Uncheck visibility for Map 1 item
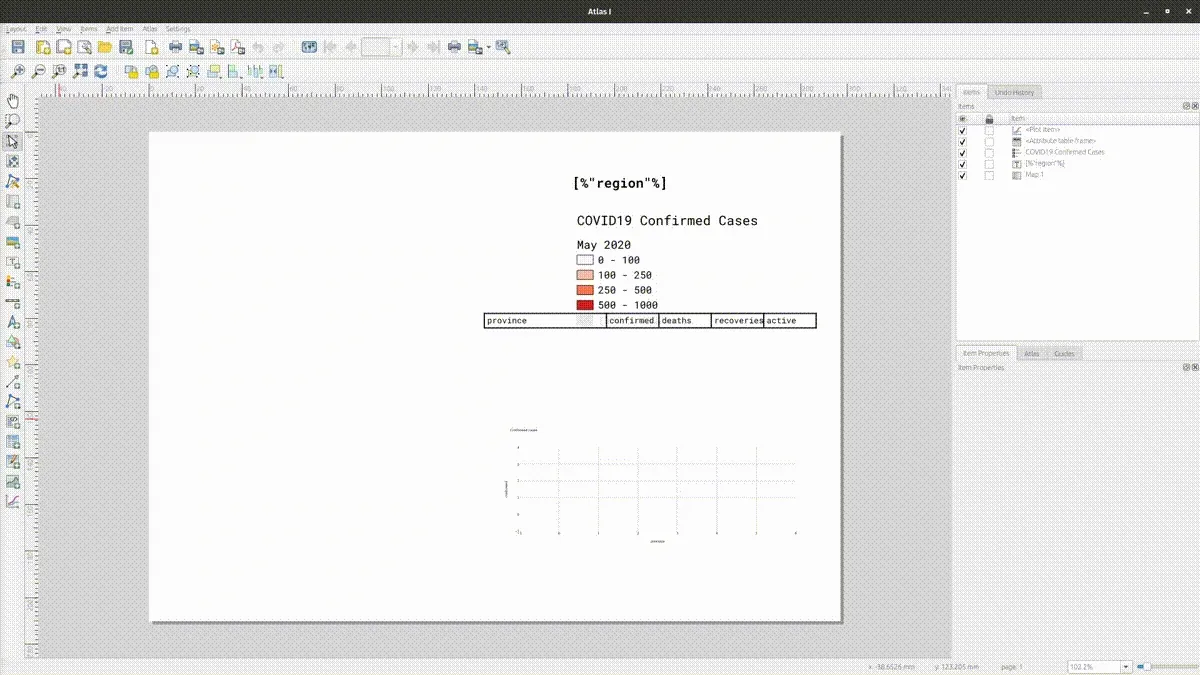1200x675 pixels. (962, 175)
